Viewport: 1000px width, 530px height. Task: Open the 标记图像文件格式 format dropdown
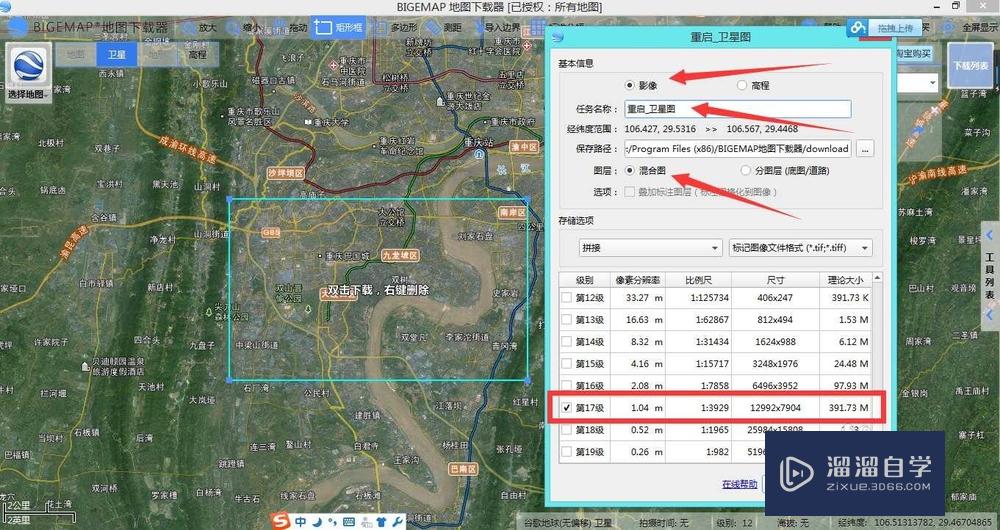click(800, 247)
